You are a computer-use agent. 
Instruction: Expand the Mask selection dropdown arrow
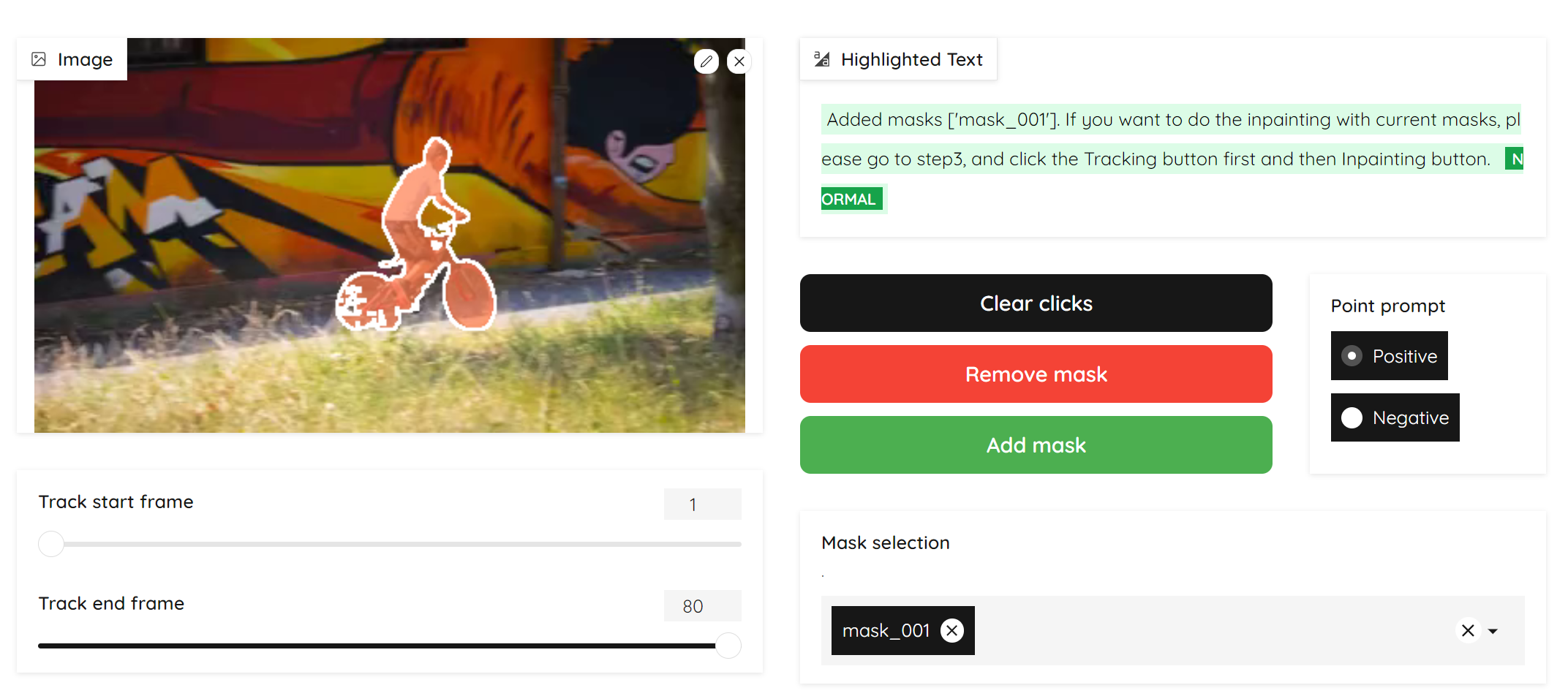click(x=1493, y=631)
